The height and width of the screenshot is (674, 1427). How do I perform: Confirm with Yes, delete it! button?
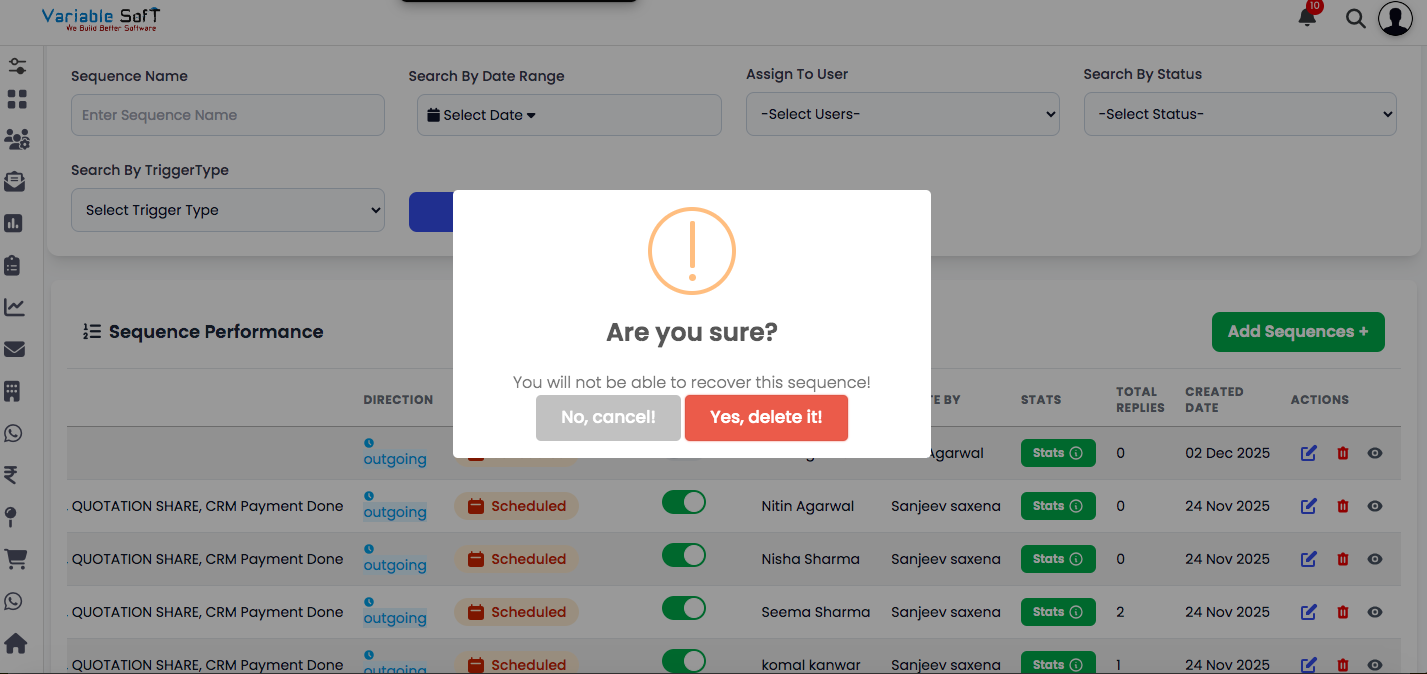[766, 417]
